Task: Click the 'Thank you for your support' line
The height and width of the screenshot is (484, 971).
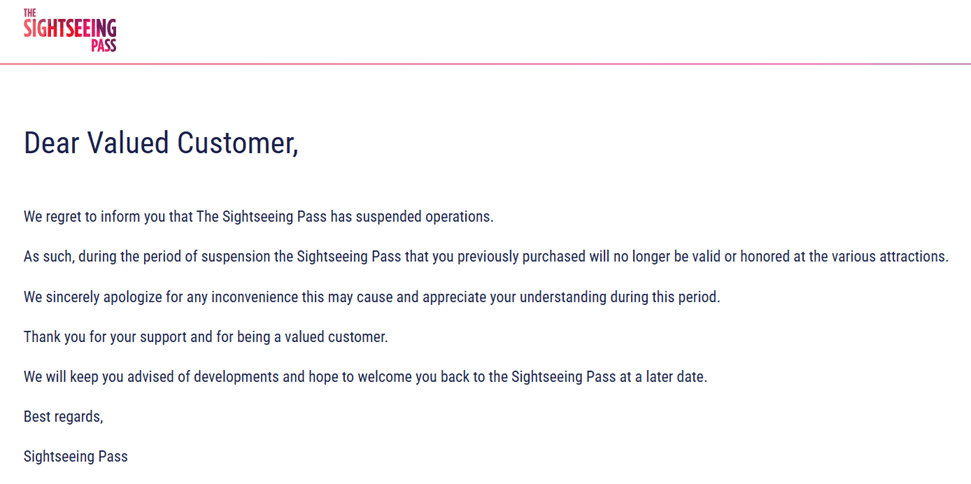Action: pyautogui.click(x=206, y=338)
